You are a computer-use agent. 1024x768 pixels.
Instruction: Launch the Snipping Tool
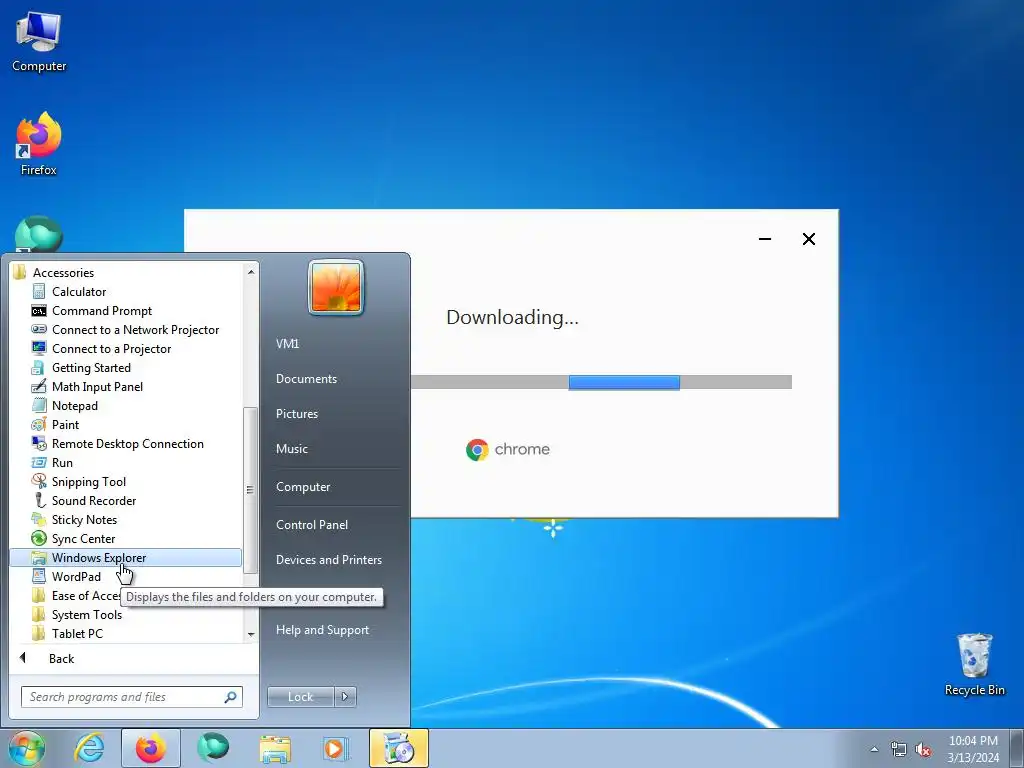pos(88,481)
